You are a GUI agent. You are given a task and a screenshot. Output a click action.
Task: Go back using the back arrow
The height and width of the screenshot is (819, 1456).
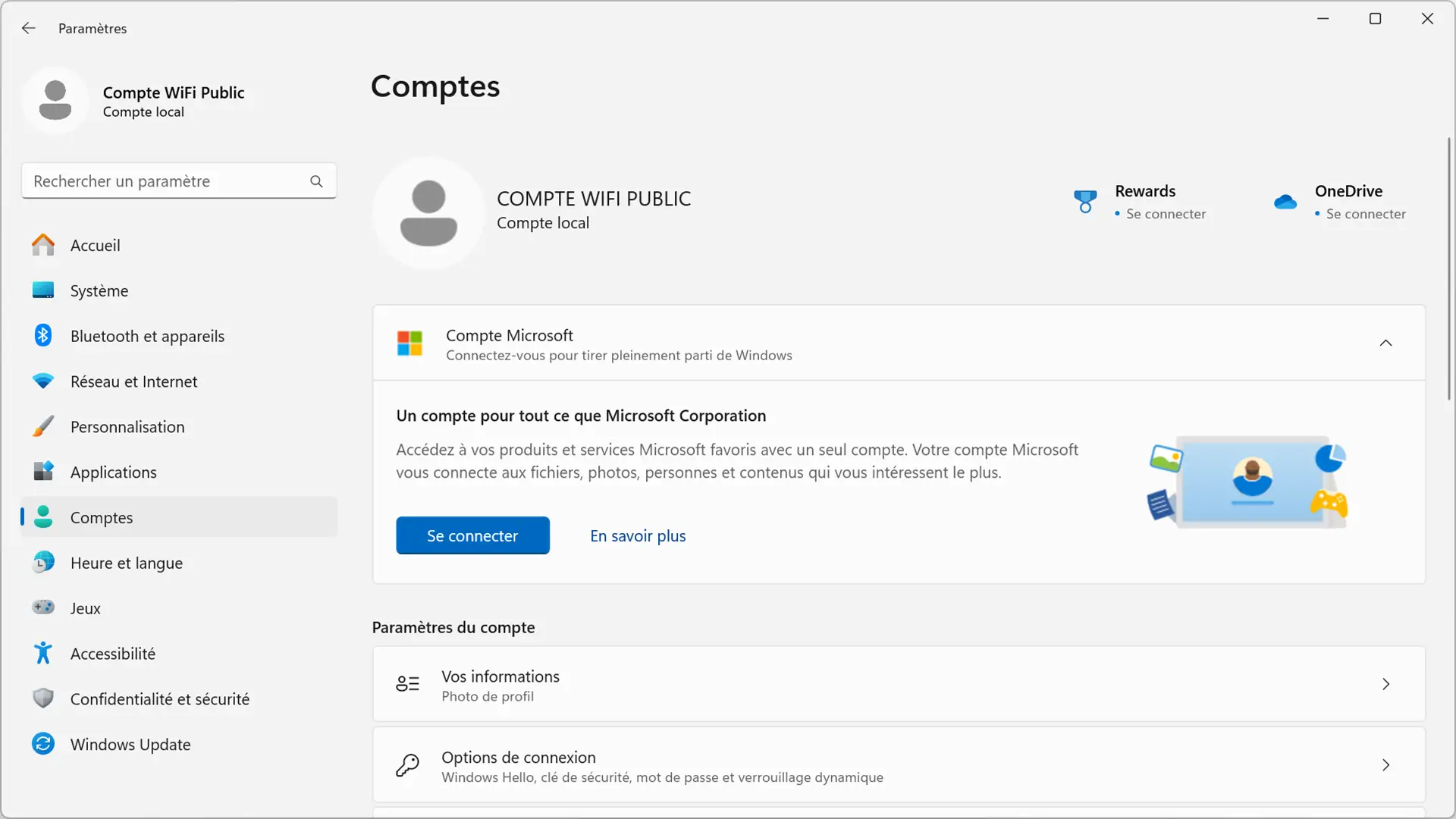point(29,28)
